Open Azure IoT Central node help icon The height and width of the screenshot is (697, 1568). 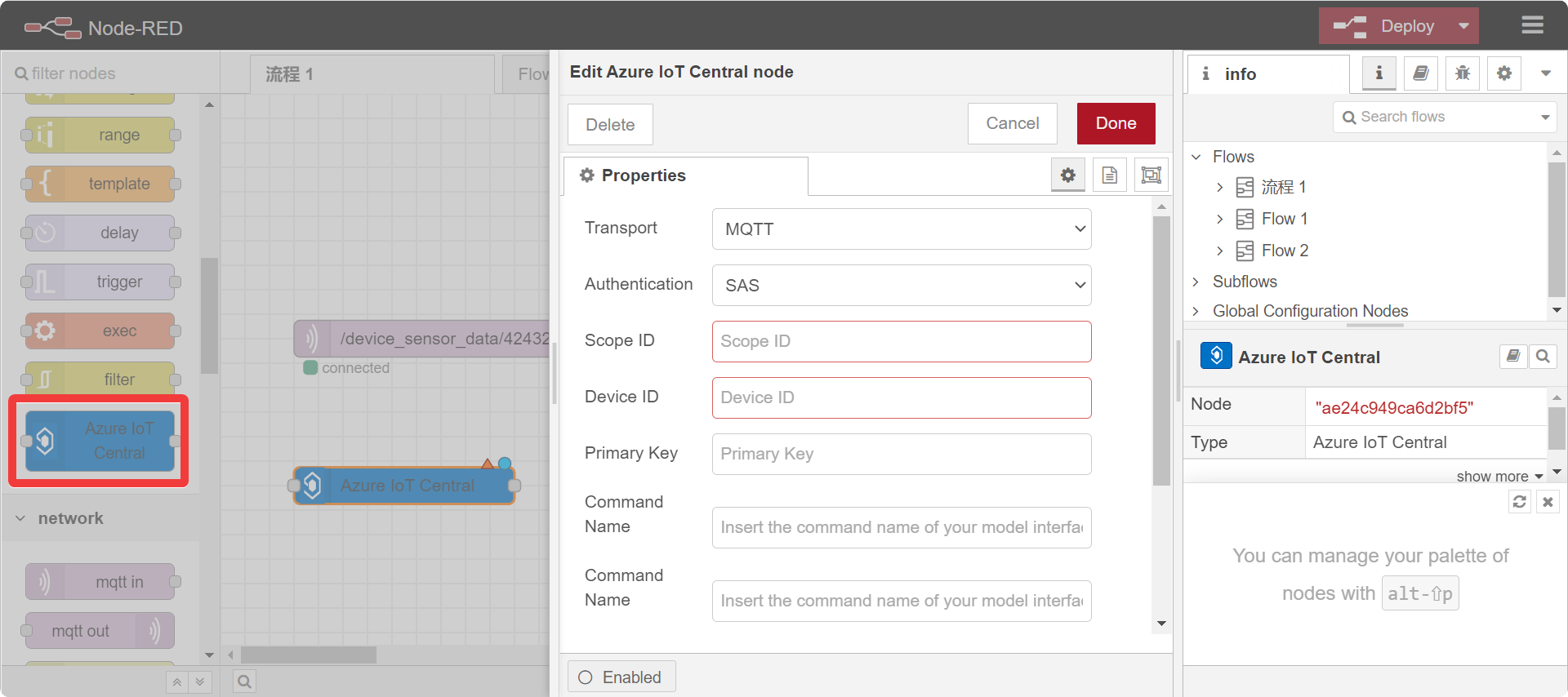pyautogui.click(x=1512, y=356)
